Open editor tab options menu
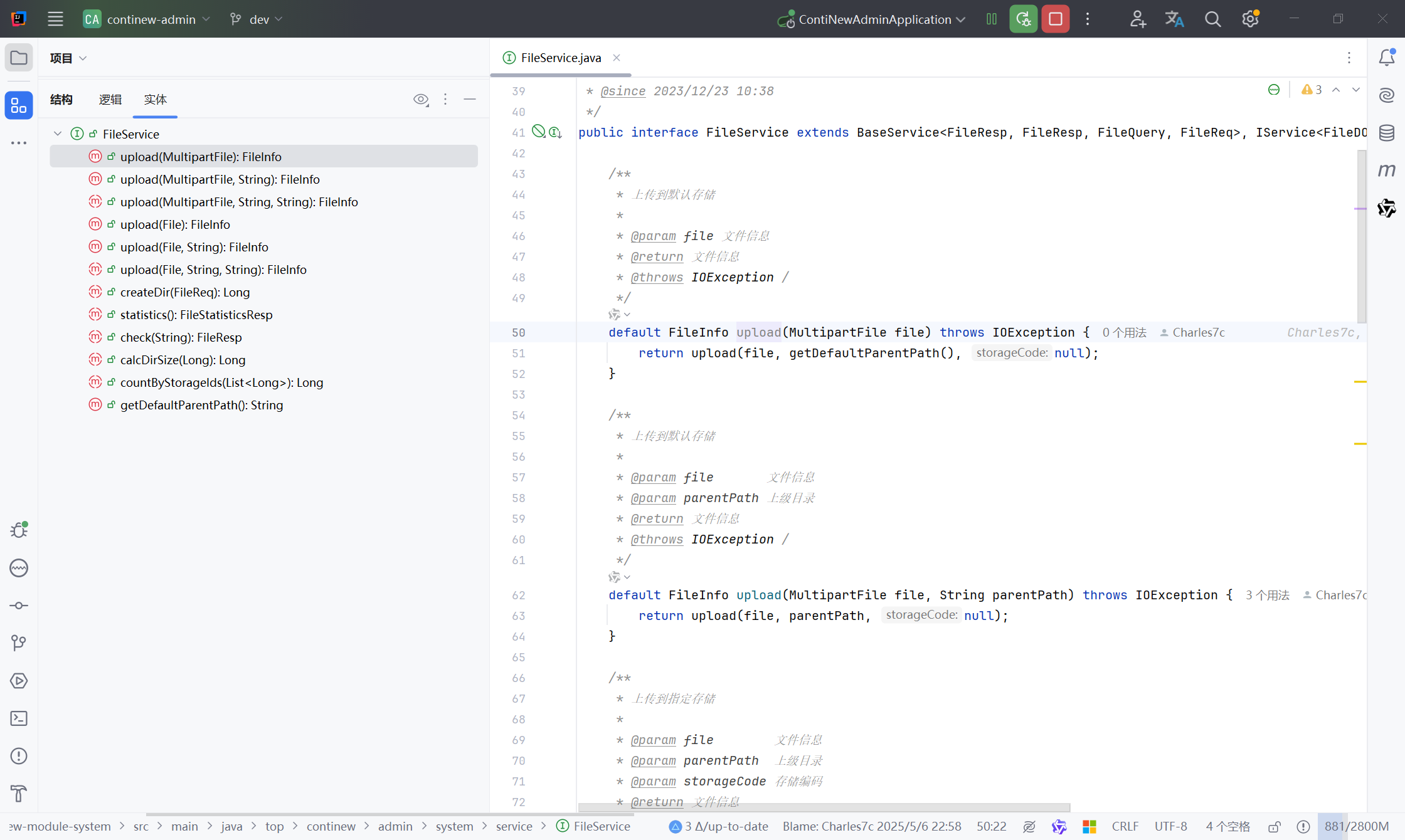This screenshot has height=840, width=1405. [1349, 58]
